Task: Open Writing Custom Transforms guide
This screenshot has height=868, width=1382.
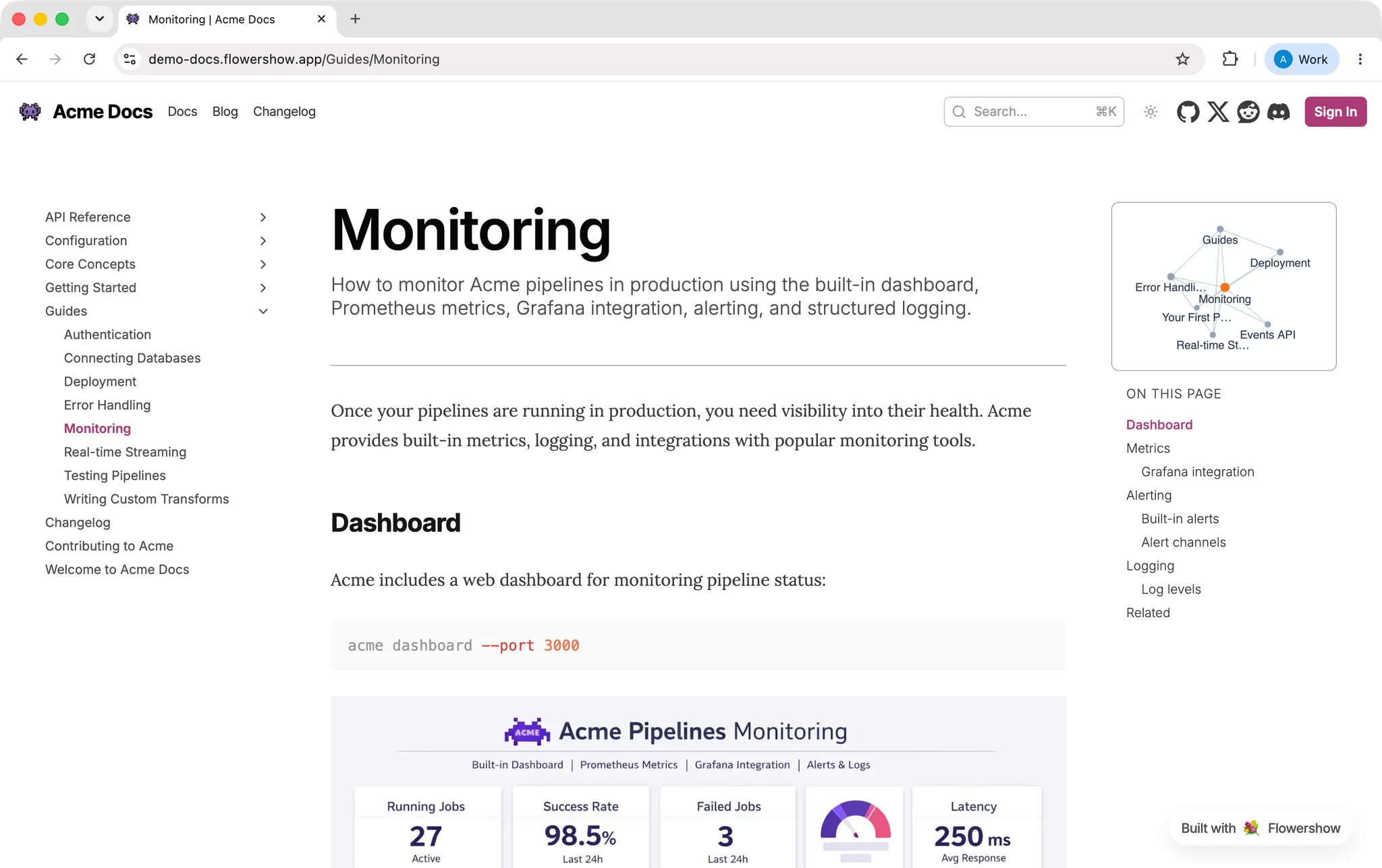Action: pyautogui.click(x=146, y=499)
